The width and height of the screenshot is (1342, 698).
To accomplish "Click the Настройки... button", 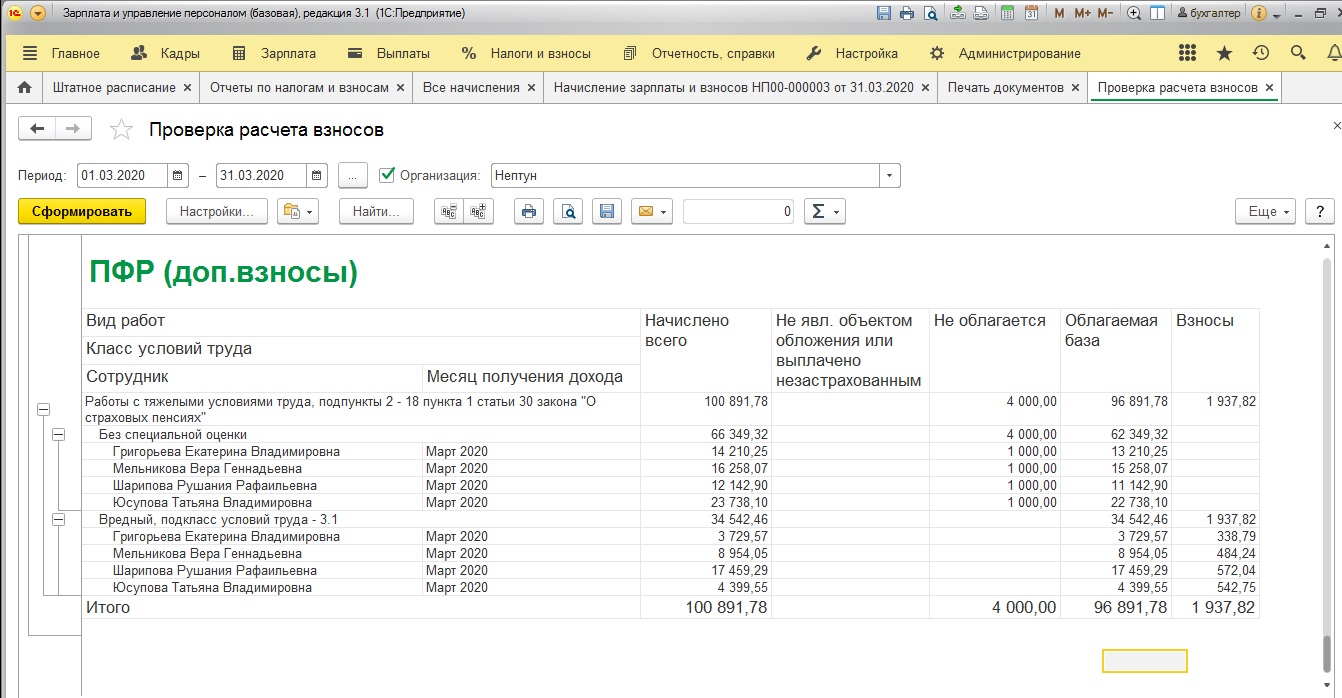I will [x=217, y=211].
